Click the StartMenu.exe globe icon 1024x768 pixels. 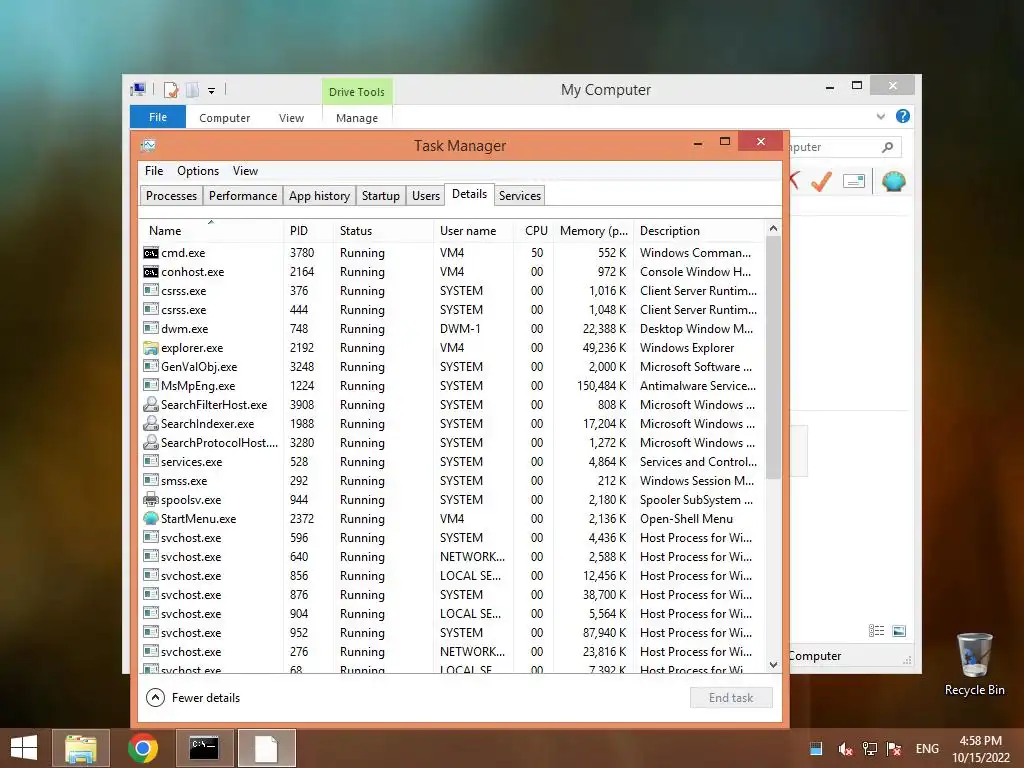click(x=151, y=519)
